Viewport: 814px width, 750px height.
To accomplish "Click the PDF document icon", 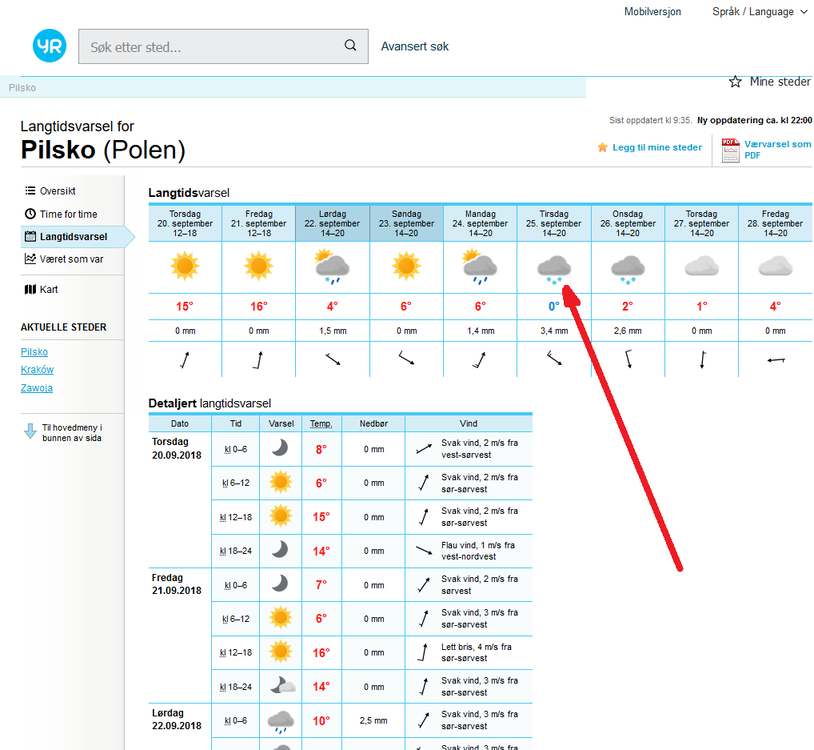I will [x=730, y=150].
